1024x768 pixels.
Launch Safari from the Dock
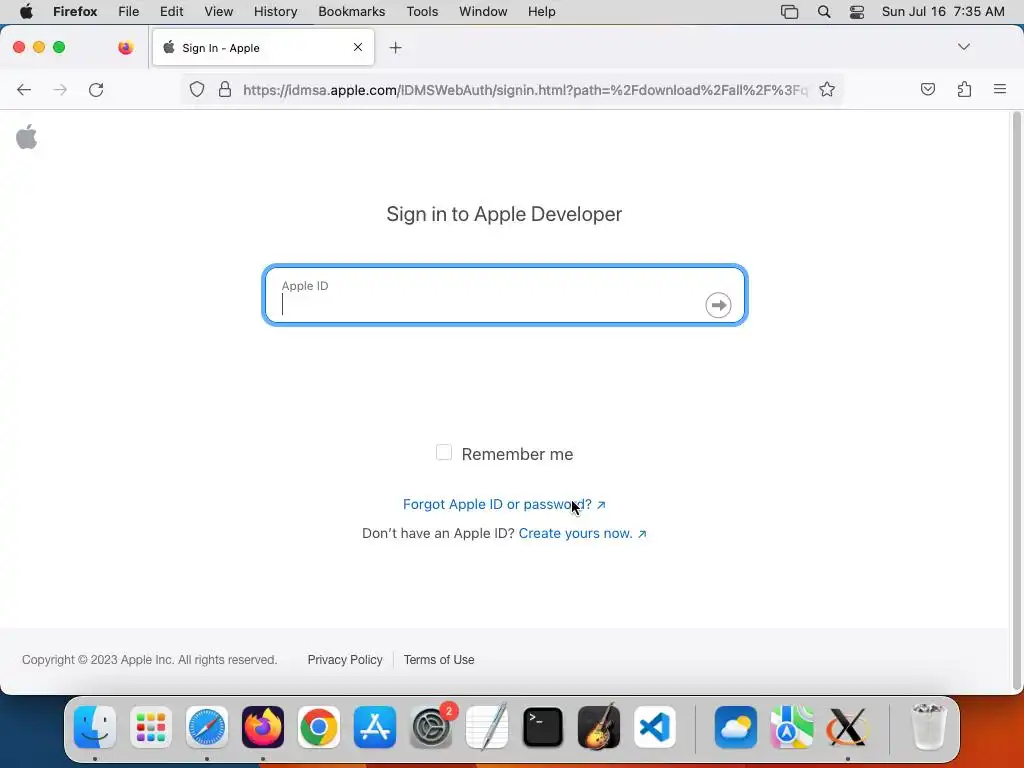(x=207, y=727)
